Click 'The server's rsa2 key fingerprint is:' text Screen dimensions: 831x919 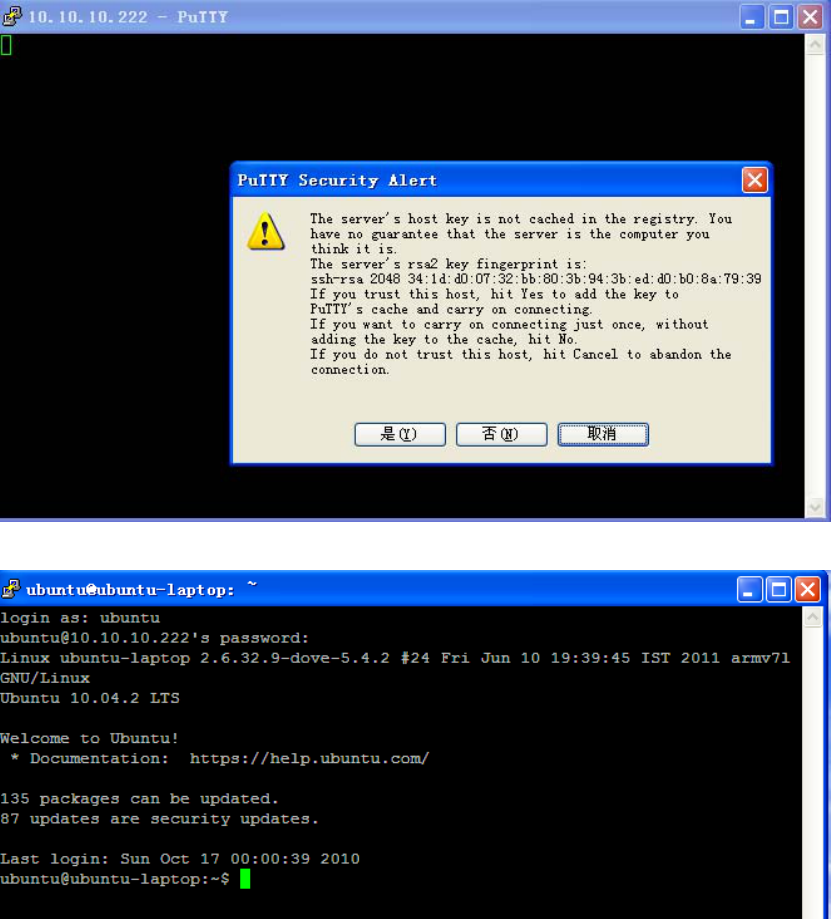pyautogui.click(x=448, y=264)
